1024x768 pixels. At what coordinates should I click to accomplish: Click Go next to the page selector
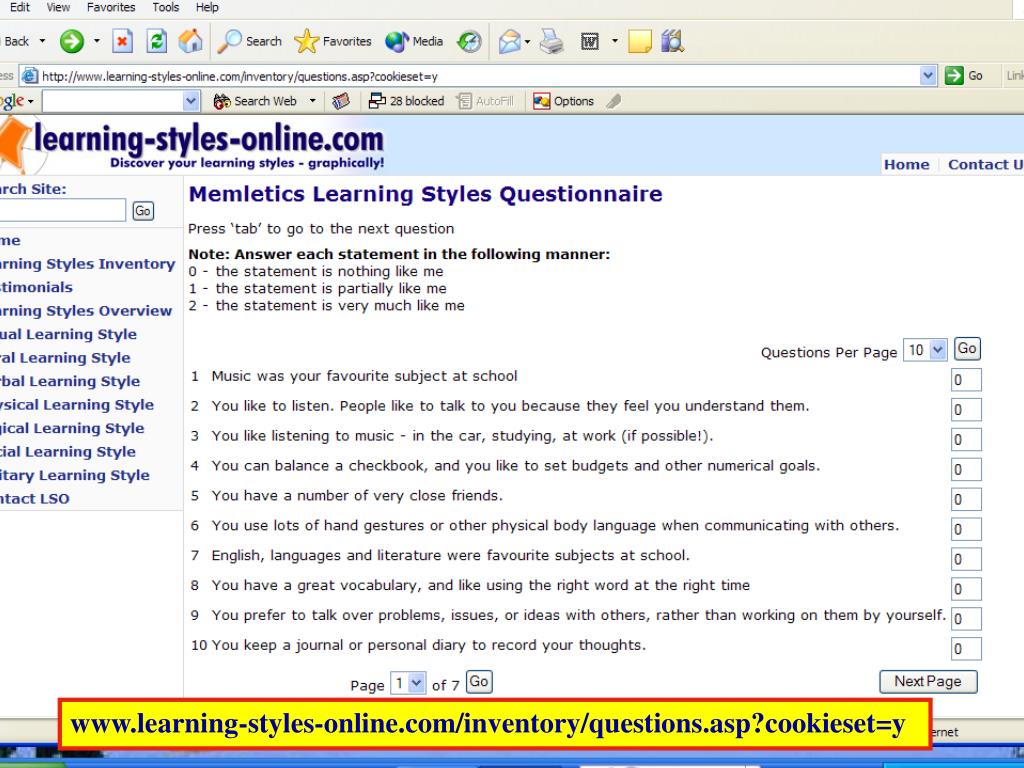pos(479,682)
